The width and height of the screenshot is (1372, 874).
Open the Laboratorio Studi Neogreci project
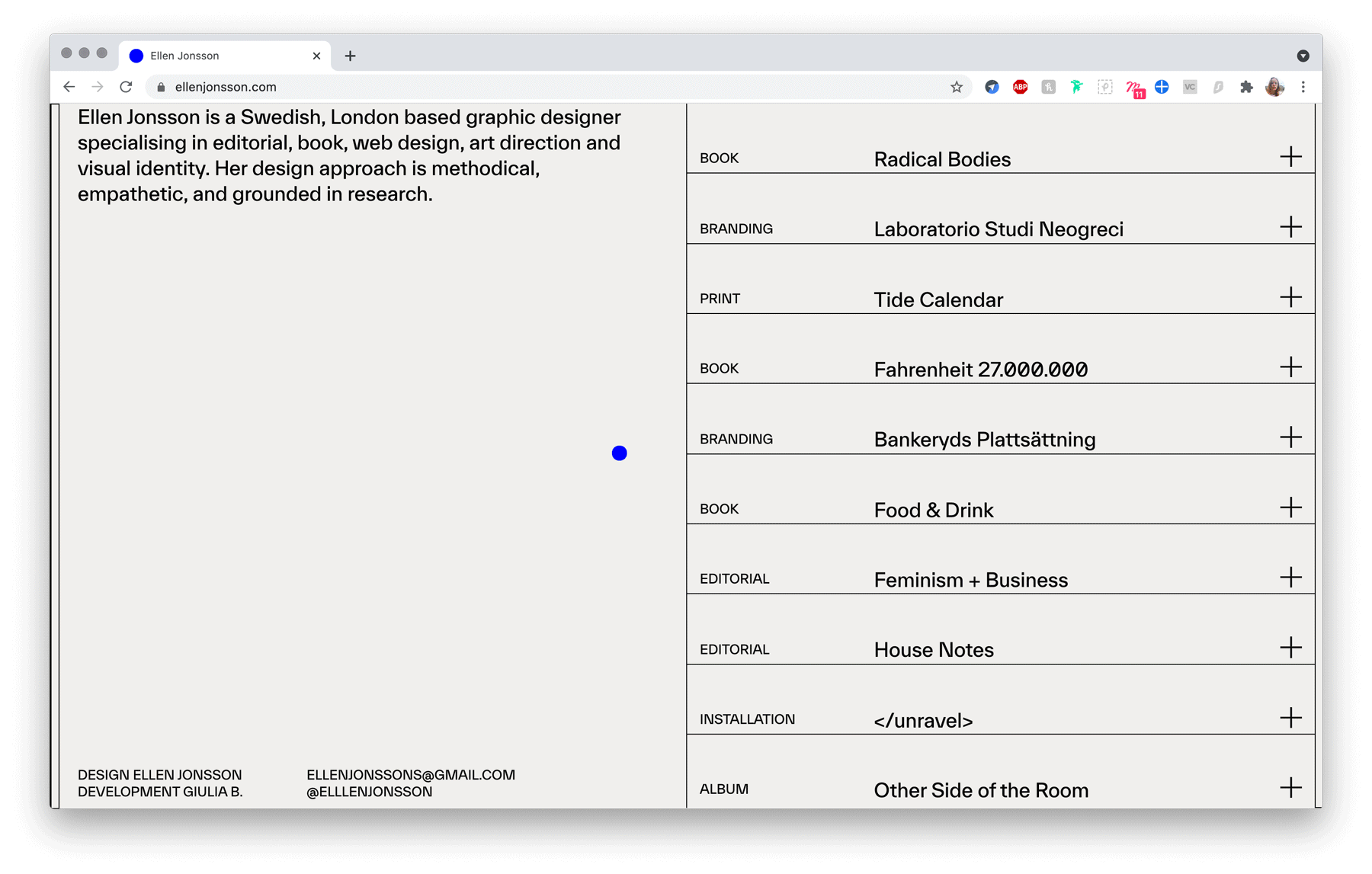(x=998, y=229)
